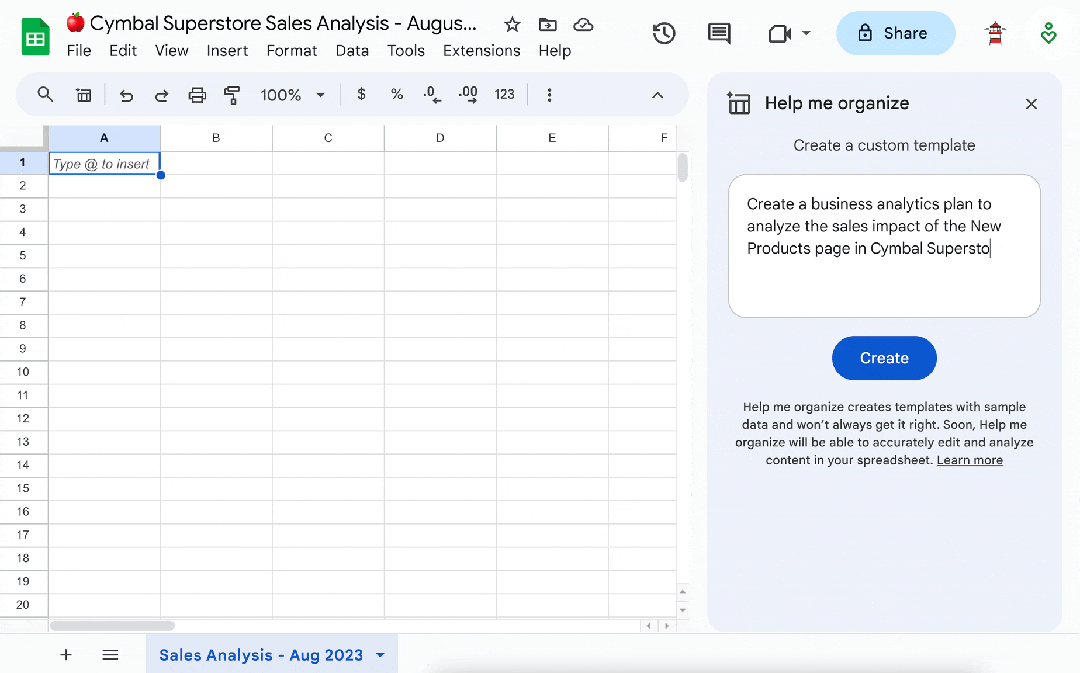Open the sheet tab dropdown arrow
Screen dimensions: 1080x673
pos(380,655)
